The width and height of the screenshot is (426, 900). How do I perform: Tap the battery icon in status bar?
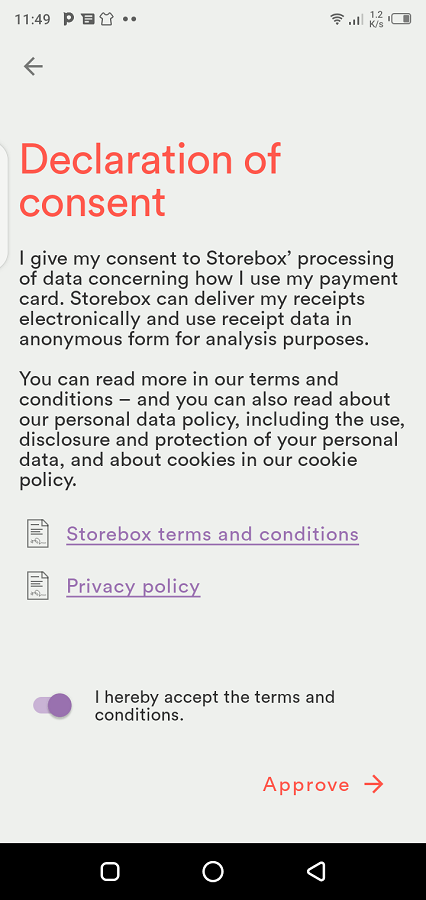pos(401,19)
